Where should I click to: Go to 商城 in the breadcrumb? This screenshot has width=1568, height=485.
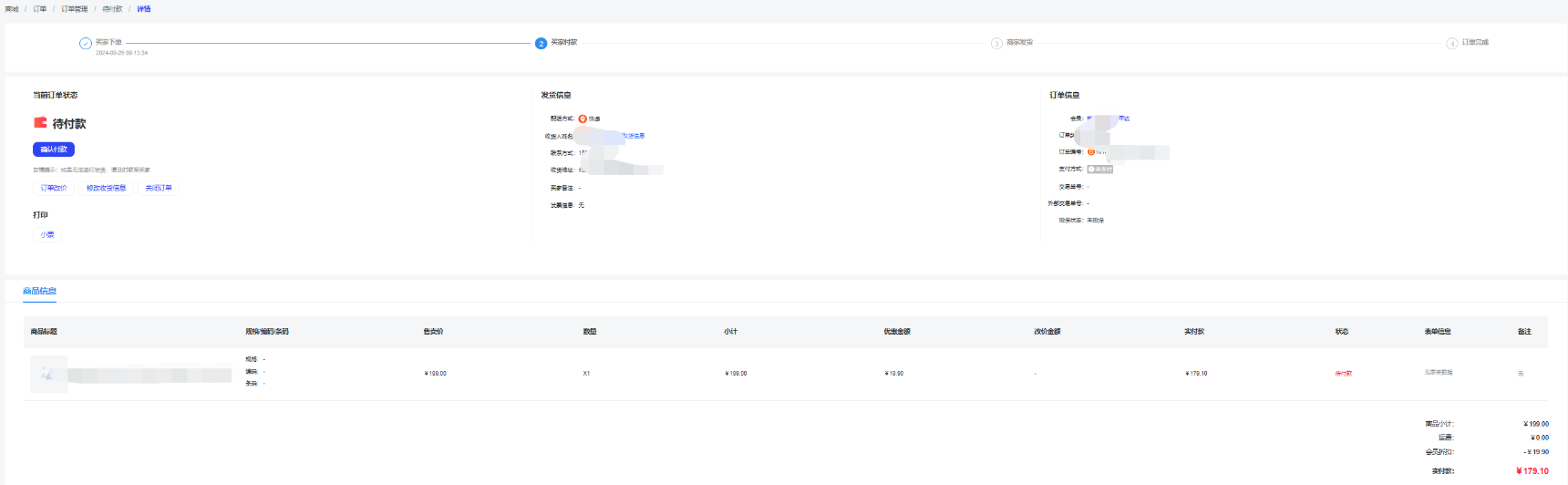point(12,9)
